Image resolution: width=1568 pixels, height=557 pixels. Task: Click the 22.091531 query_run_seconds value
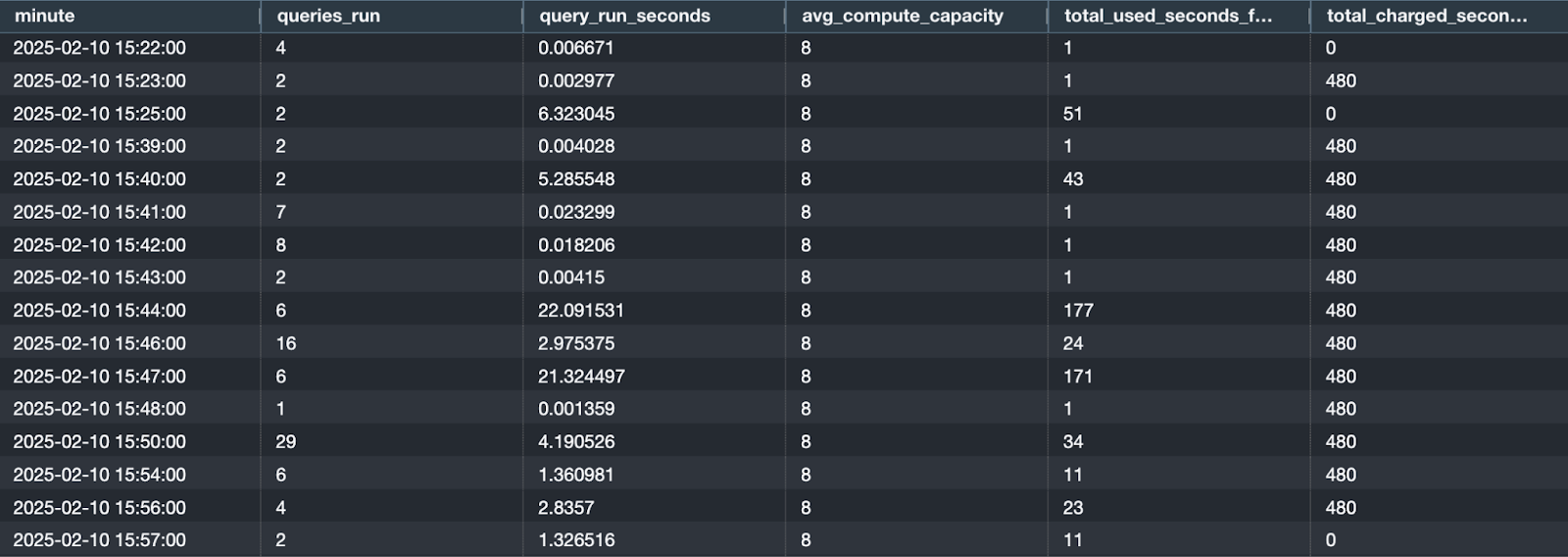click(x=581, y=311)
